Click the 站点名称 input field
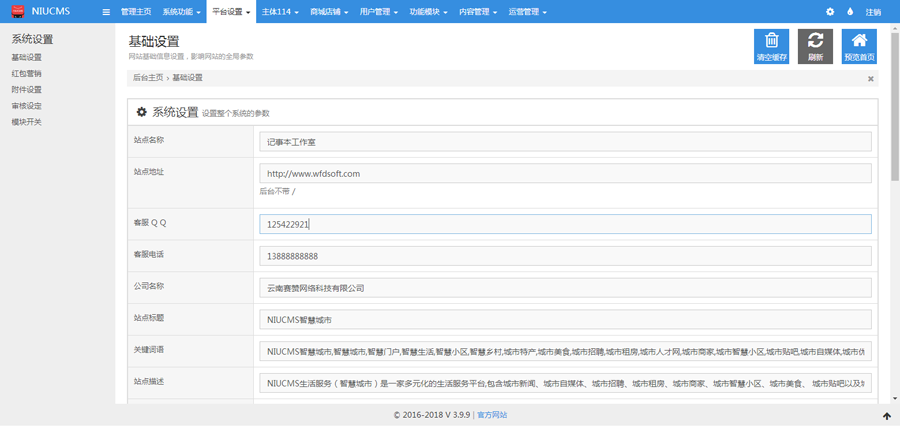The height and width of the screenshot is (428, 900). coord(565,142)
